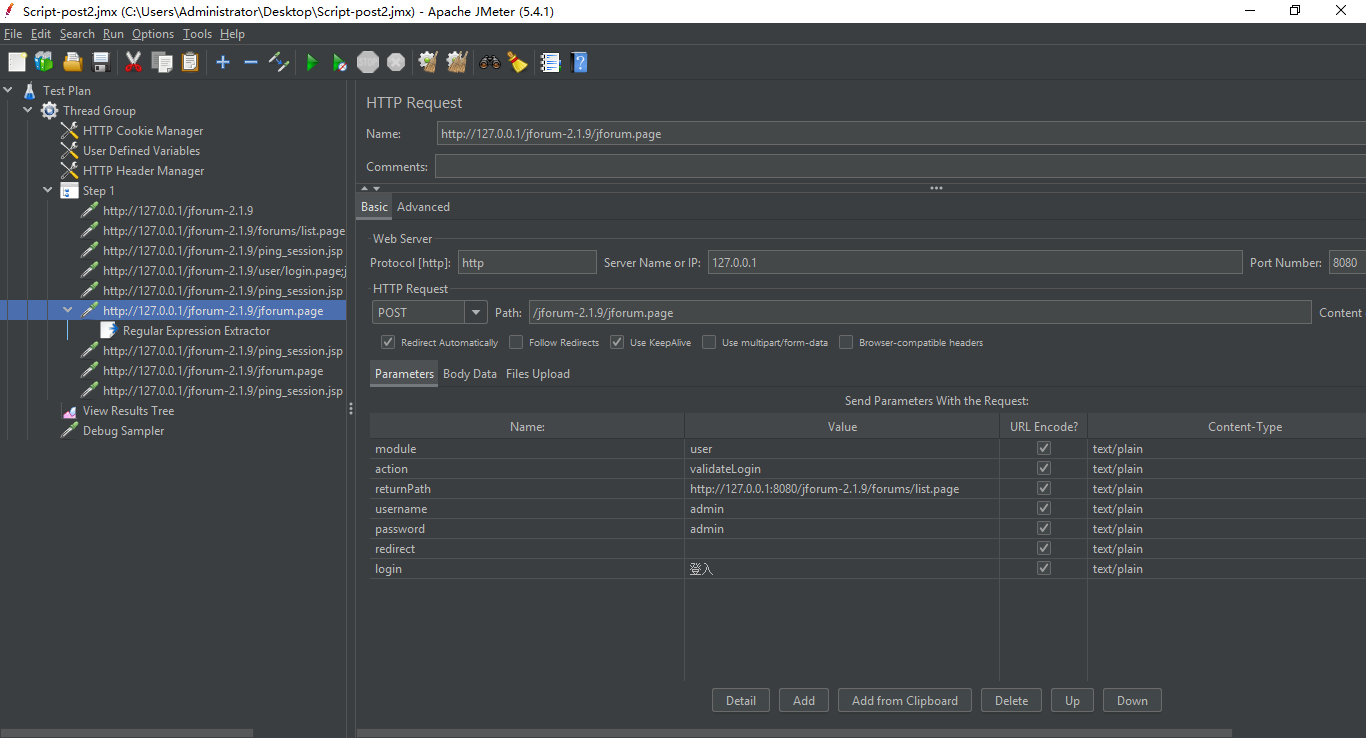Click the Path input field
This screenshot has height=738, width=1366.
[x=919, y=313]
